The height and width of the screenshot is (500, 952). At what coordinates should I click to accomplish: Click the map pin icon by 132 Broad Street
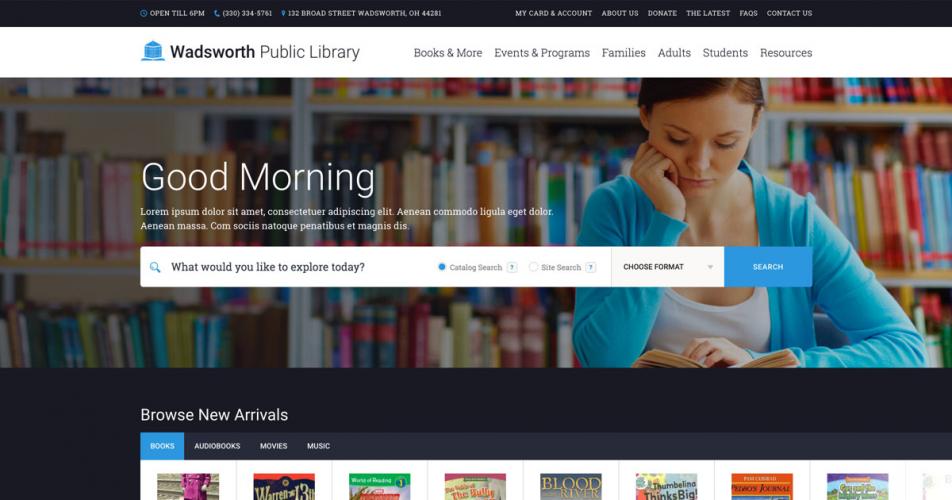[283, 13]
